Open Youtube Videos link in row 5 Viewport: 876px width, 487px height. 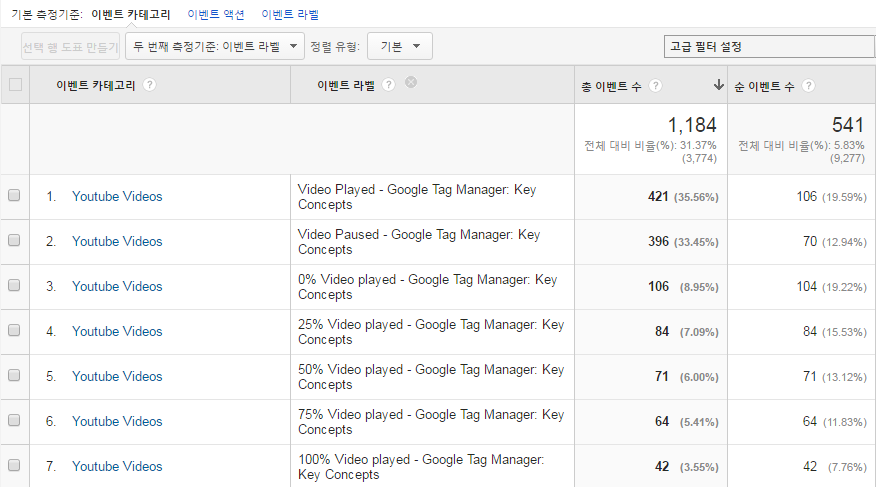tap(117, 376)
